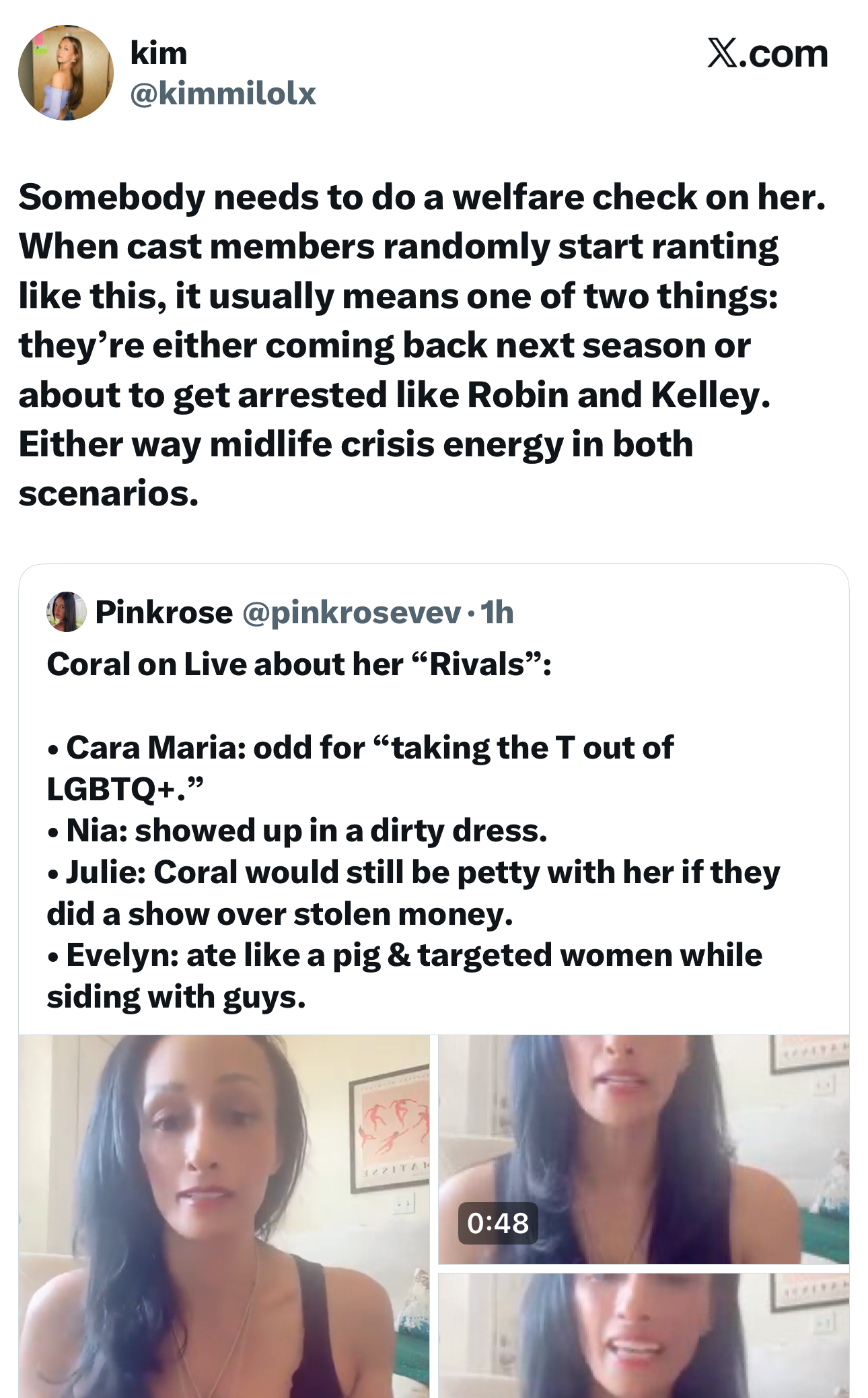This screenshot has width=868, height=1398.
Task: Open the large left video thumbnail
Action: [224, 1216]
